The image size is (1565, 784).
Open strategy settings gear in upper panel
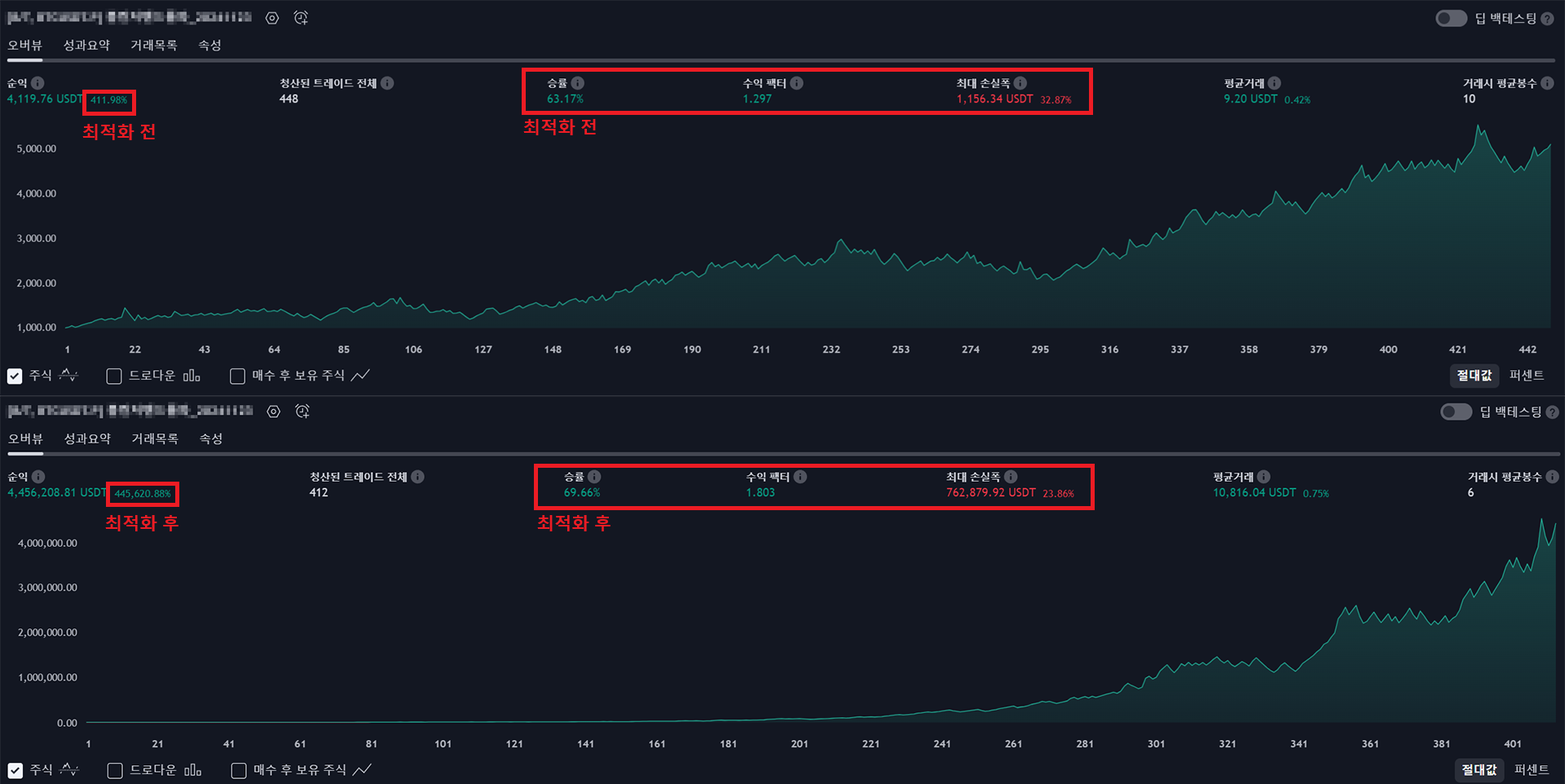tap(272, 18)
